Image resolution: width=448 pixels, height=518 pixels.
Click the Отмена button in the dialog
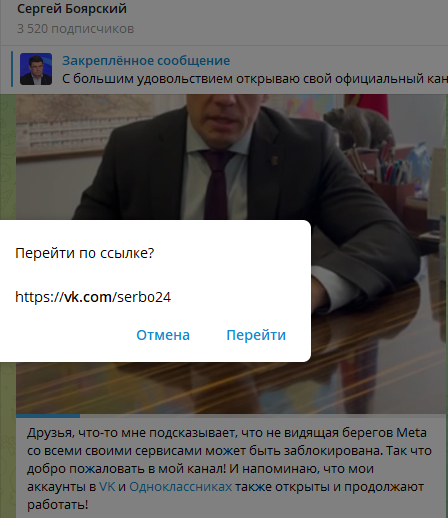(x=163, y=335)
